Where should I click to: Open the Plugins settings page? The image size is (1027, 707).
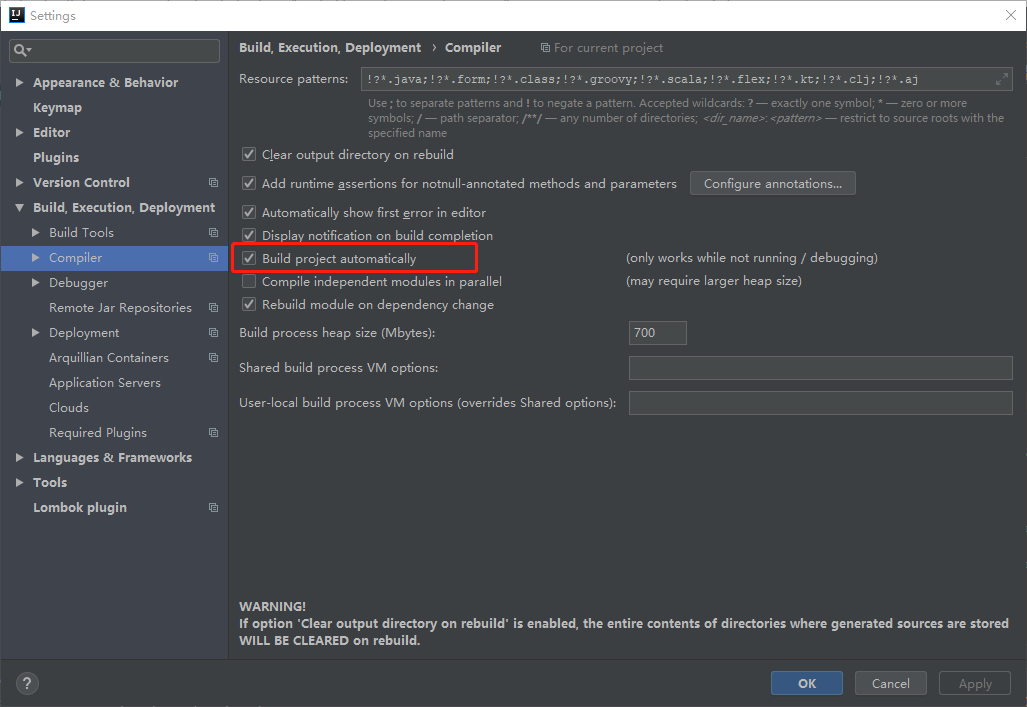click(56, 157)
